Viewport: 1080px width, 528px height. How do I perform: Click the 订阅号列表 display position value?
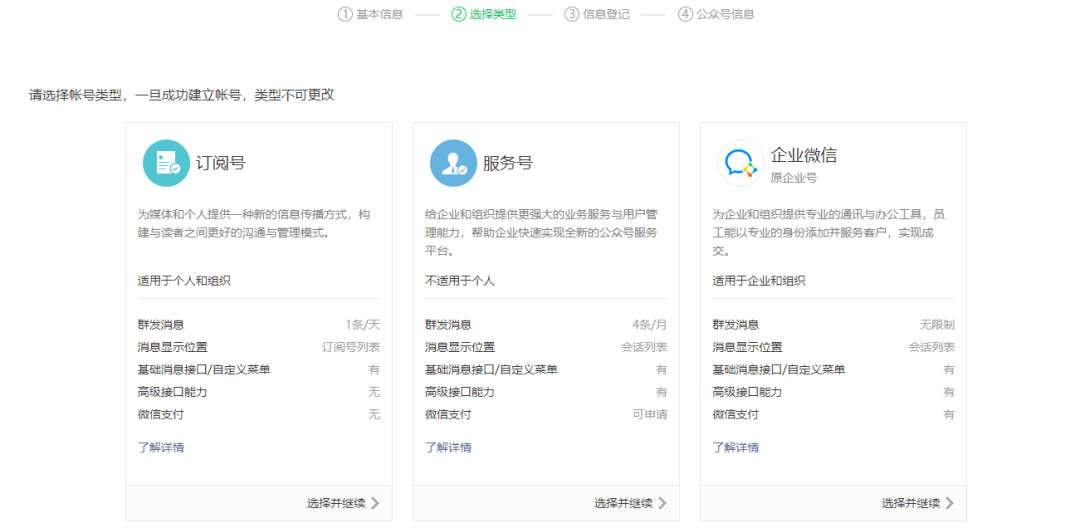click(351, 348)
